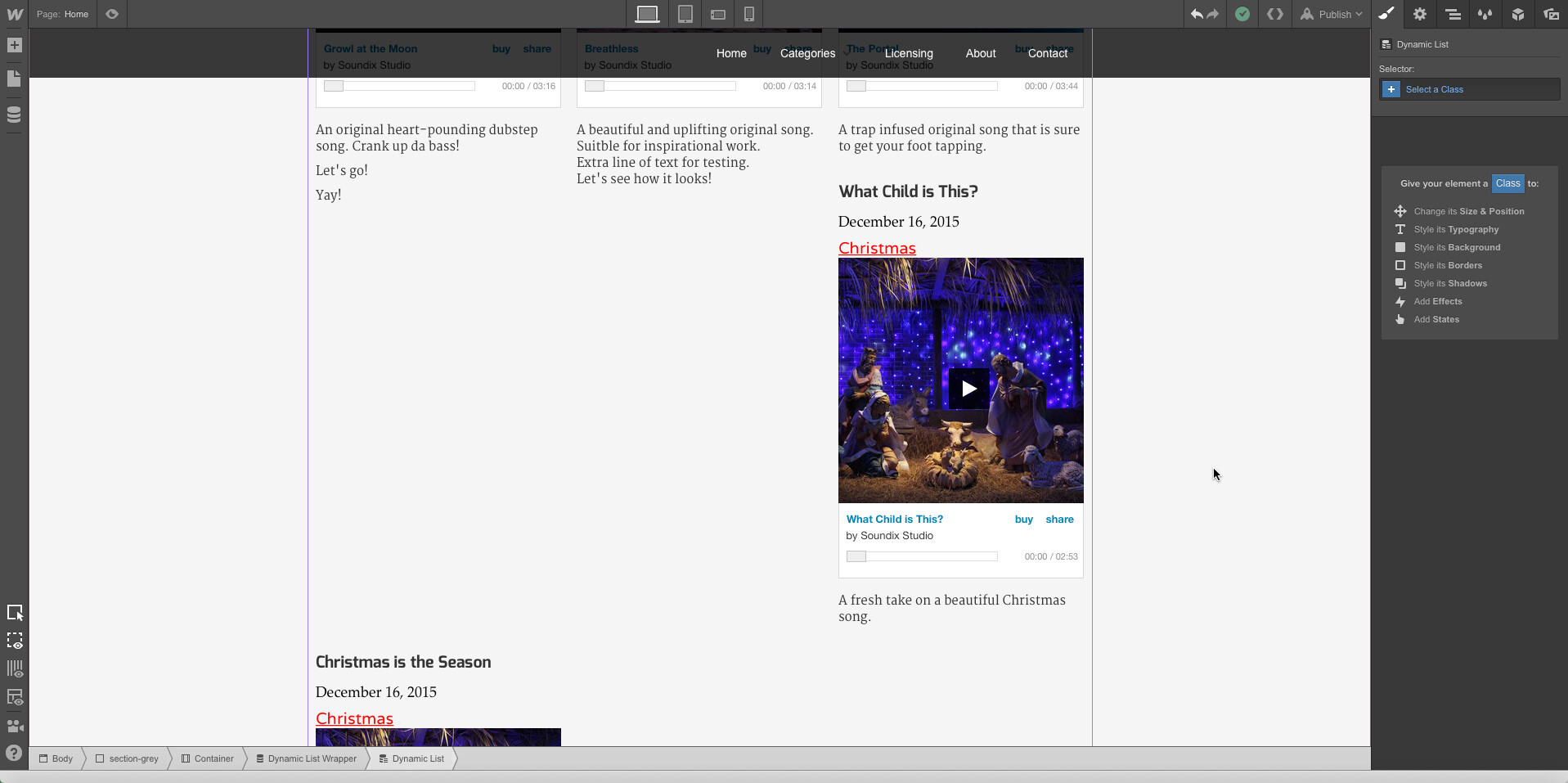Click the blue plus add-class button
The height and width of the screenshot is (783, 1568).
tap(1391, 89)
